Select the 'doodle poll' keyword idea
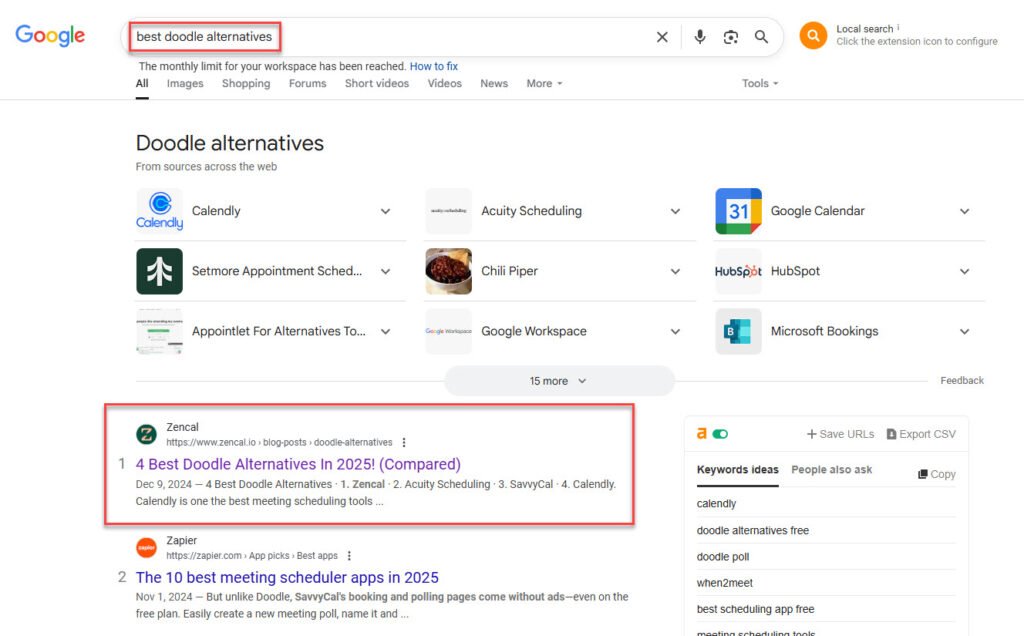Screen dimensions: 1024x636 723,557
